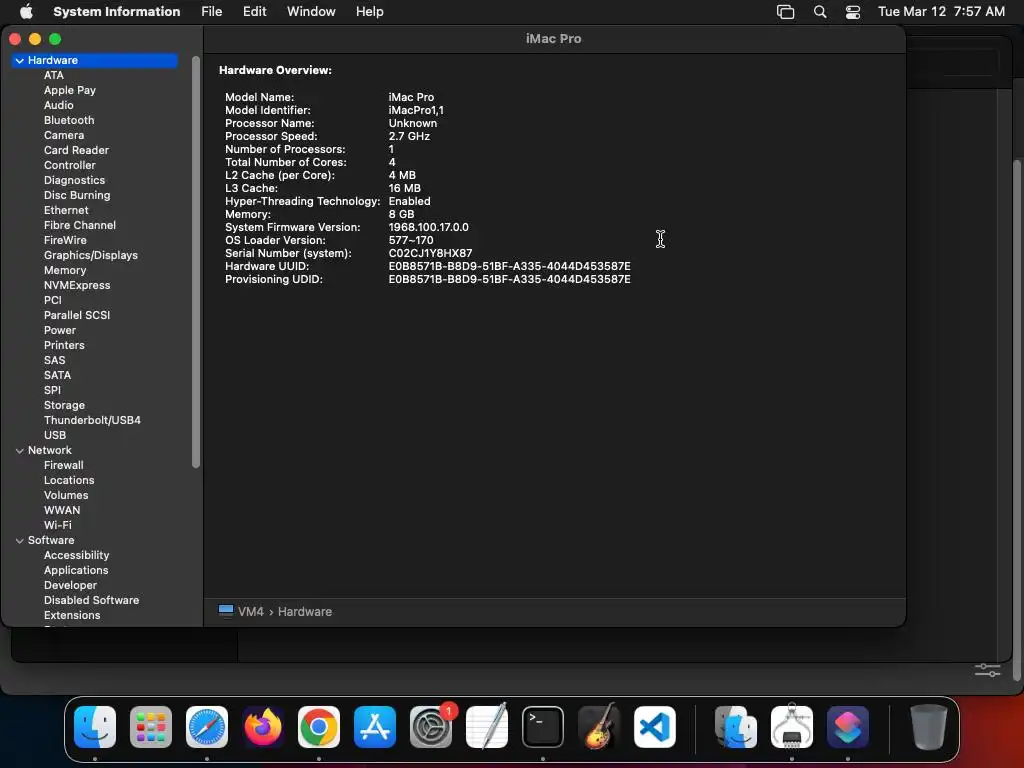This screenshot has height=768, width=1024.
Task: Open GarageBand from the dock
Action: (x=599, y=727)
